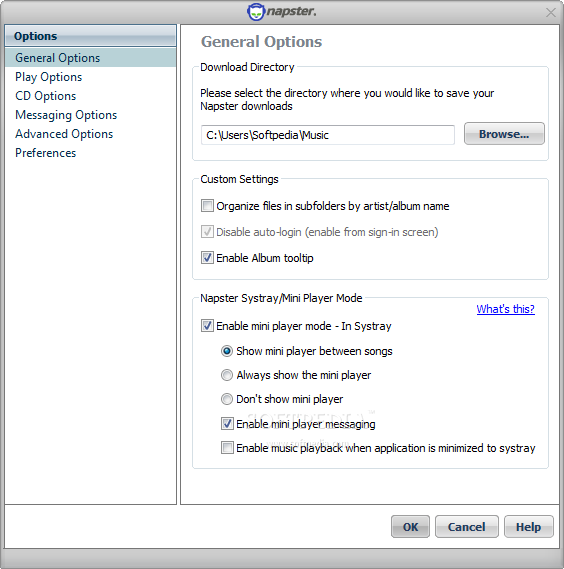The width and height of the screenshot is (564, 569).
Task: Choose Always show the mini player
Action: (227, 375)
